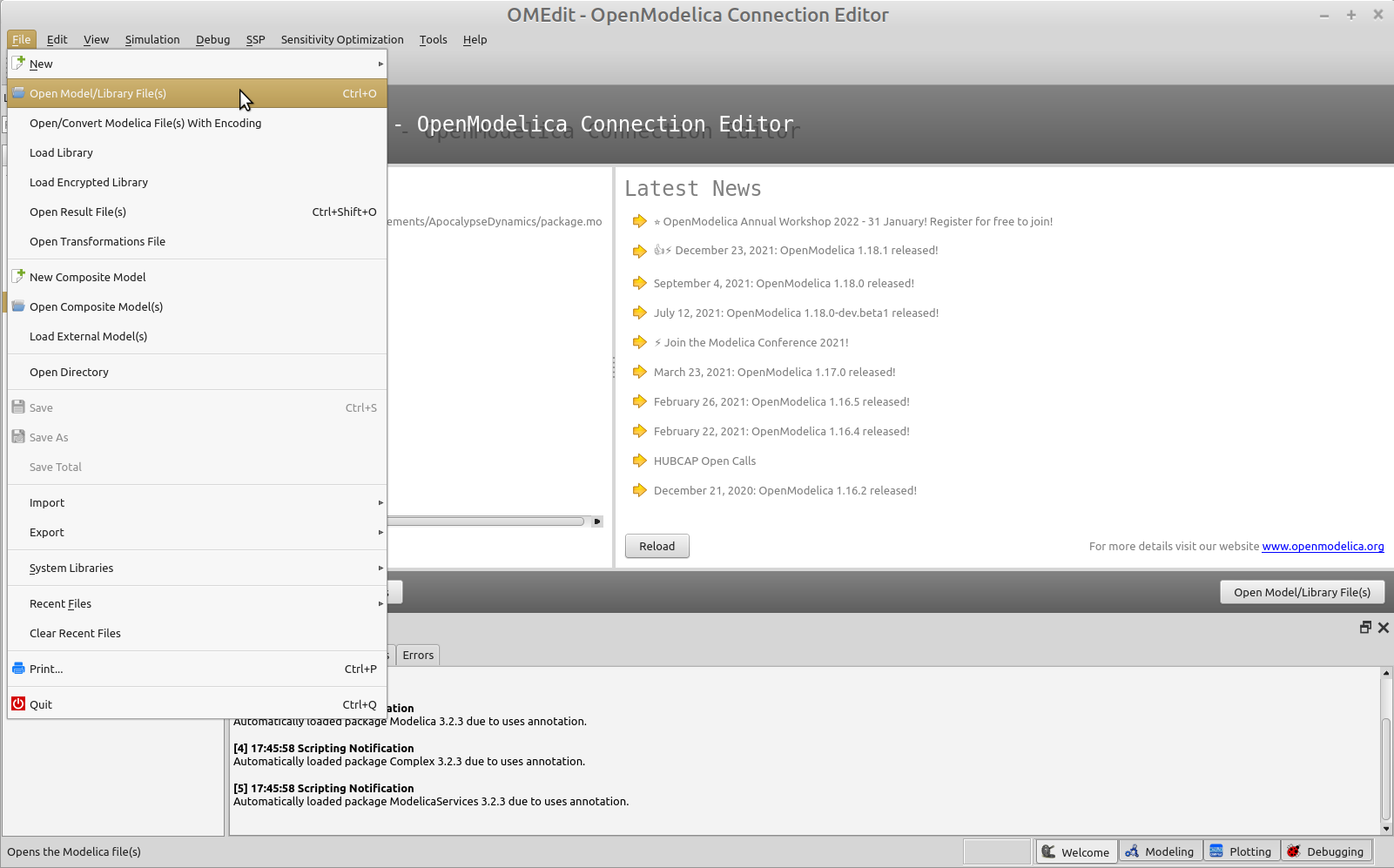
Task: Click the Debugging bug icon
Action: coord(1294,851)
